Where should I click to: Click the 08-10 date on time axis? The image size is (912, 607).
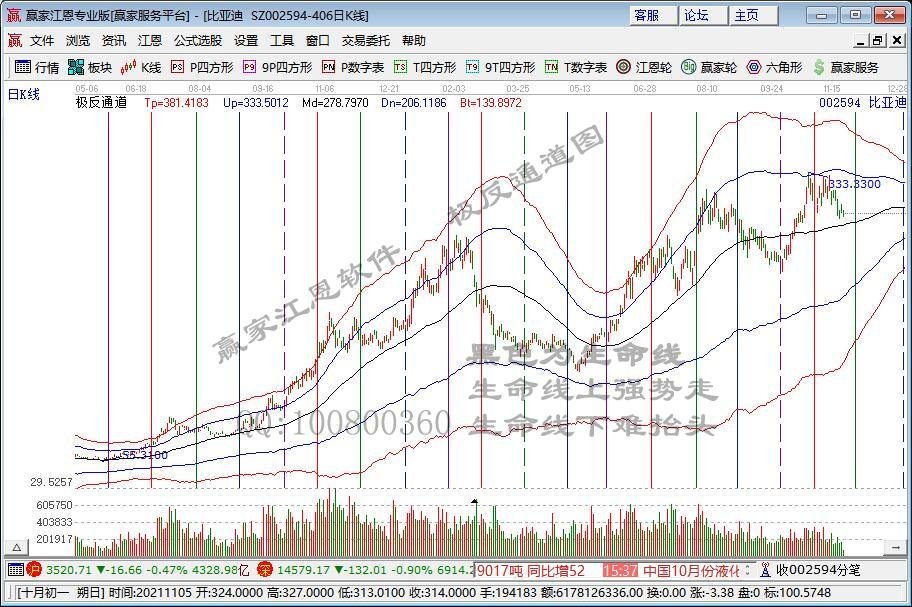707,88
